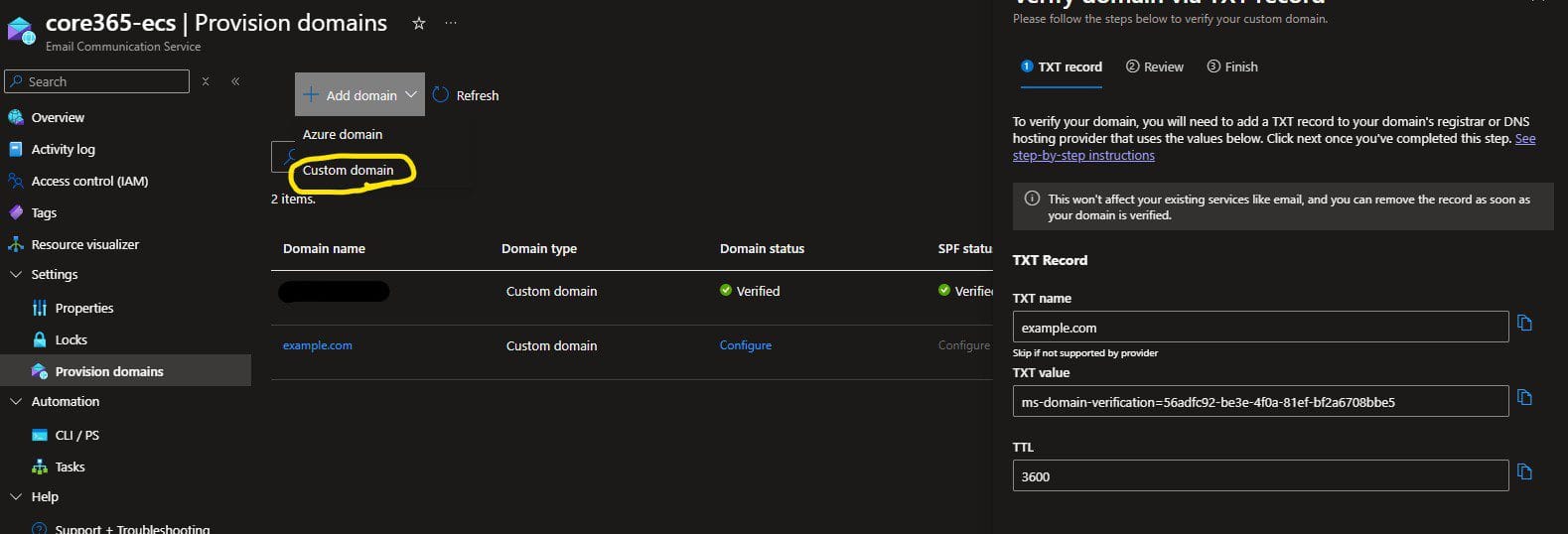Click the Resource visualizer icon

pos(16,244)
